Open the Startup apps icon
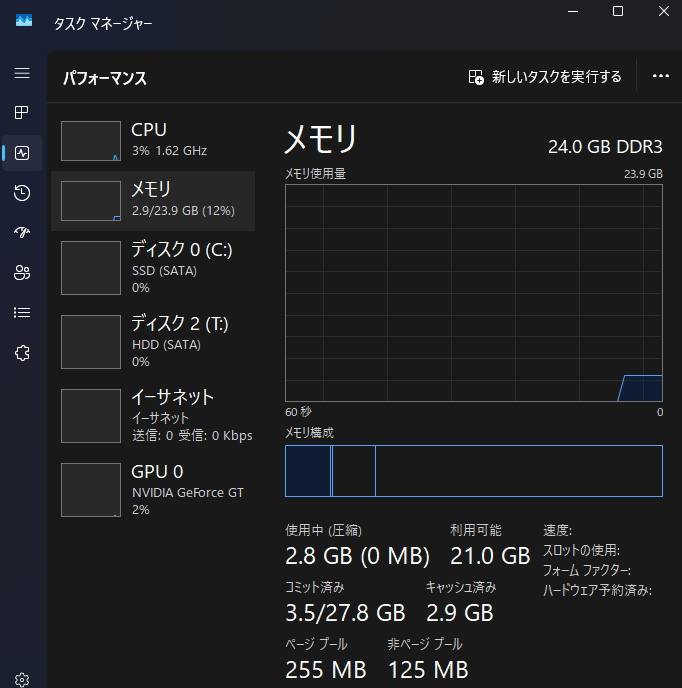The width and height of the screenshot is (682, 688). [22, 233]
